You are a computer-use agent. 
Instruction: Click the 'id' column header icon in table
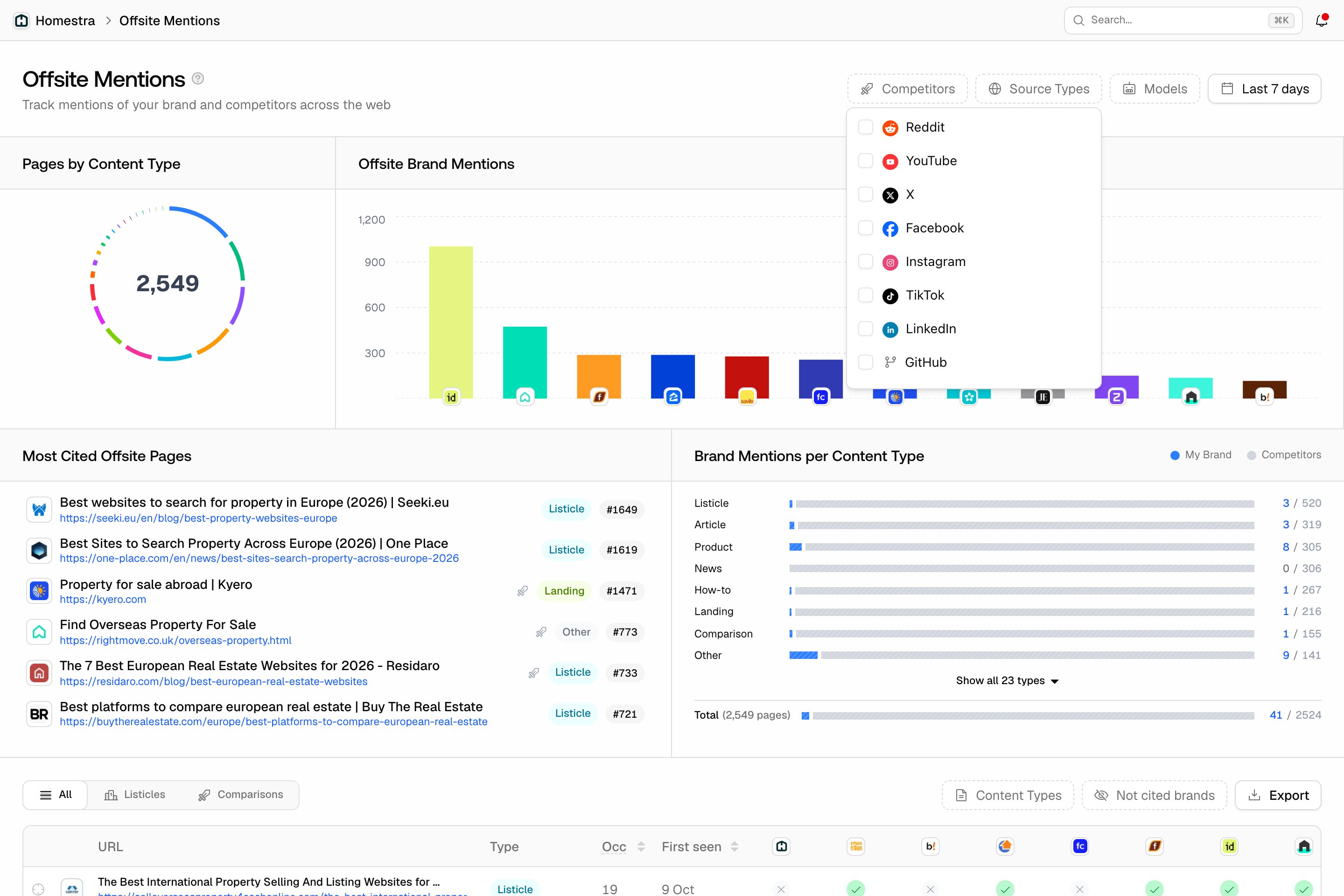(x=1229, y=846)
